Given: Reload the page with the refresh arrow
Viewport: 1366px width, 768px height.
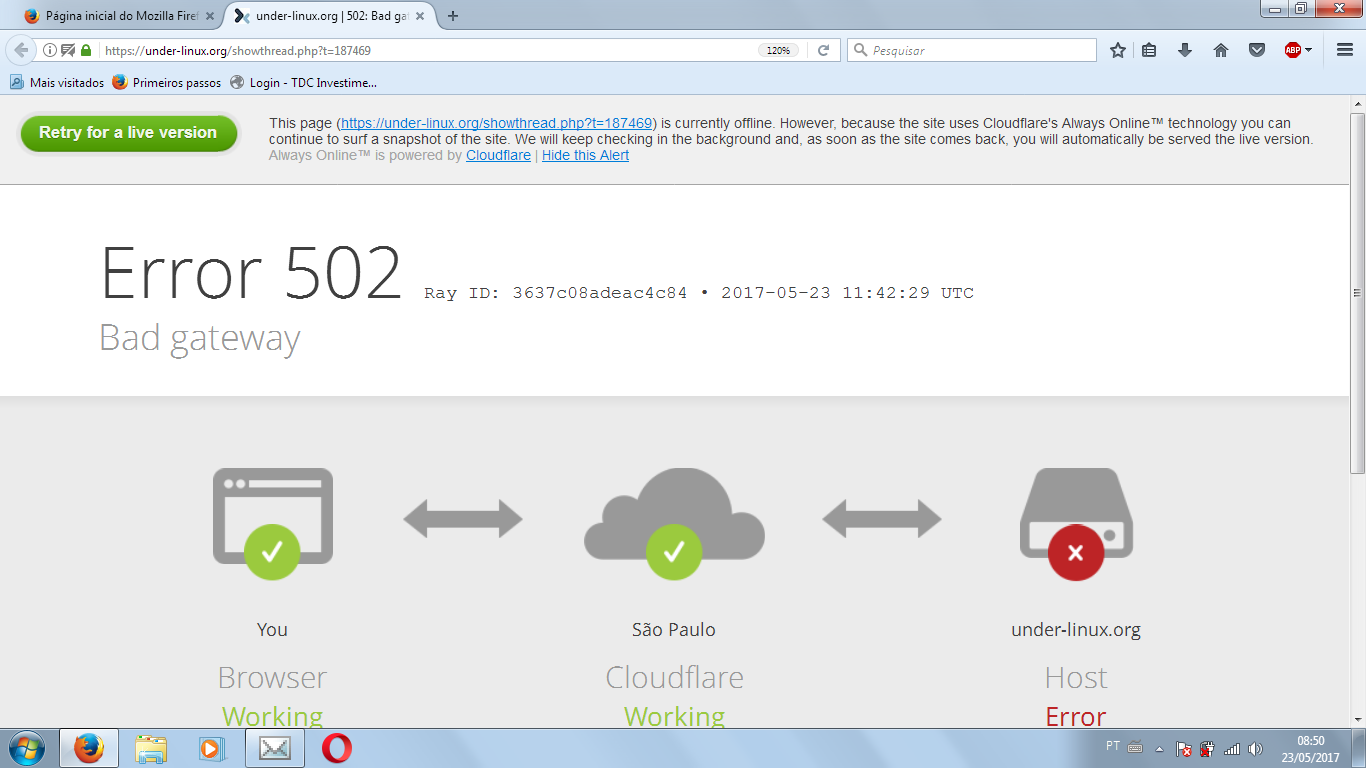Looking at the screenshot, I should point(824,50).
